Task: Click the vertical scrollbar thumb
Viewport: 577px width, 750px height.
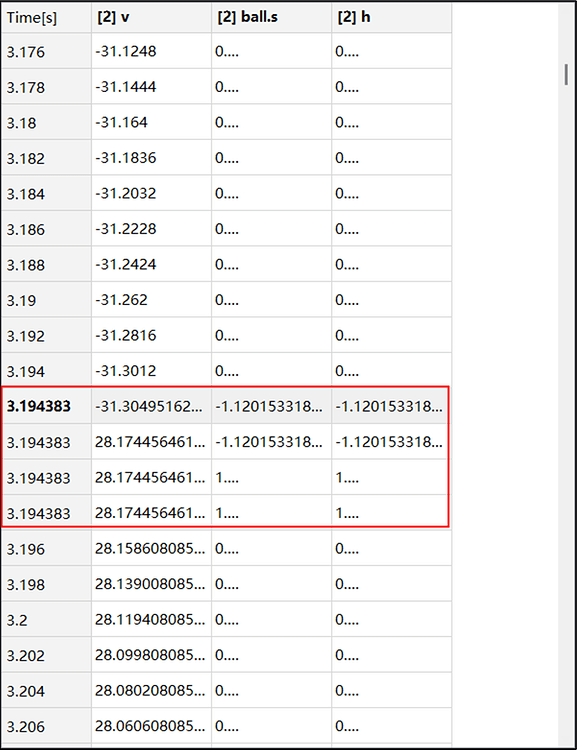Action: pos(566,75)
